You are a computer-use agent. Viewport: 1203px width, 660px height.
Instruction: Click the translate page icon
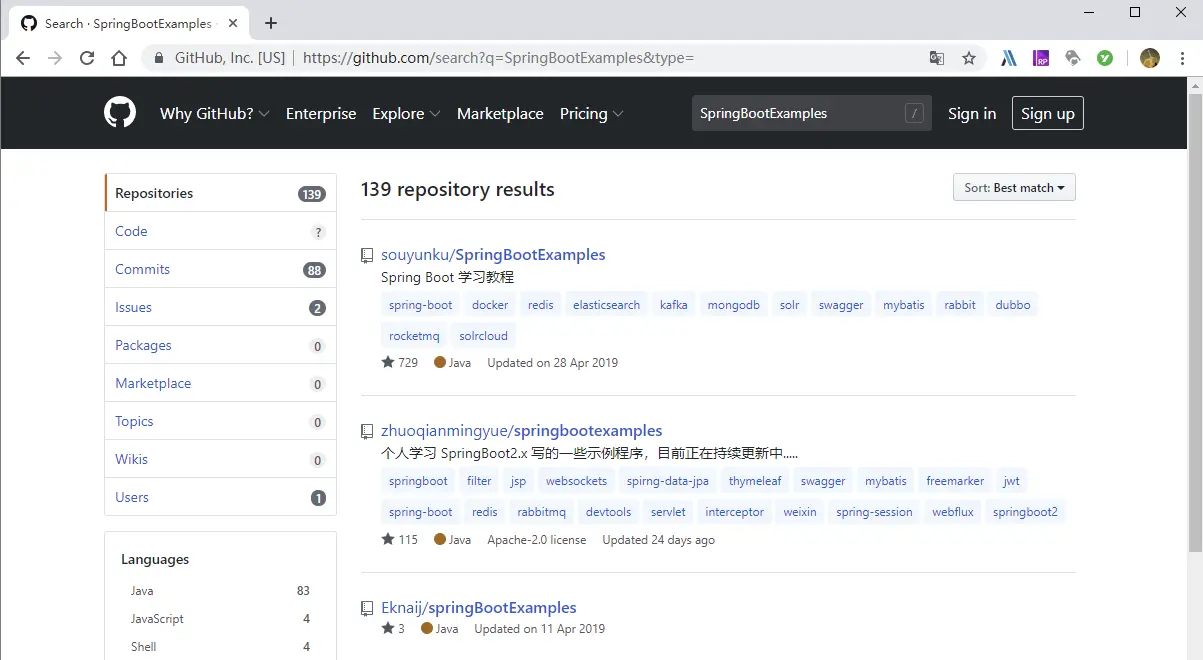coord(937,58)
